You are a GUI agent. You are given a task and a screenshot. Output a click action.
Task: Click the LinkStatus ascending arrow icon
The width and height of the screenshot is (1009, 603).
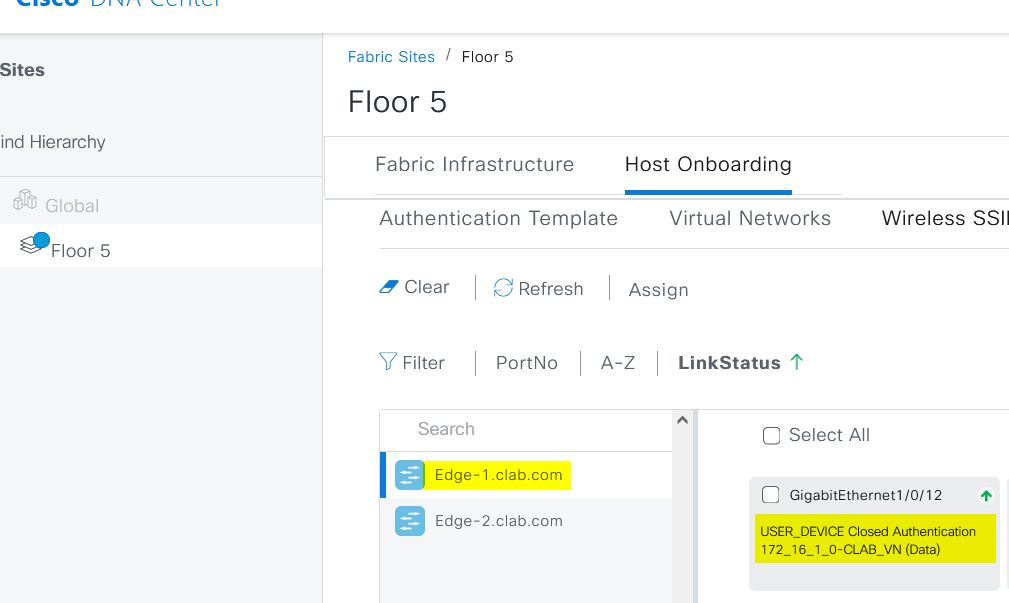(797, 362)
